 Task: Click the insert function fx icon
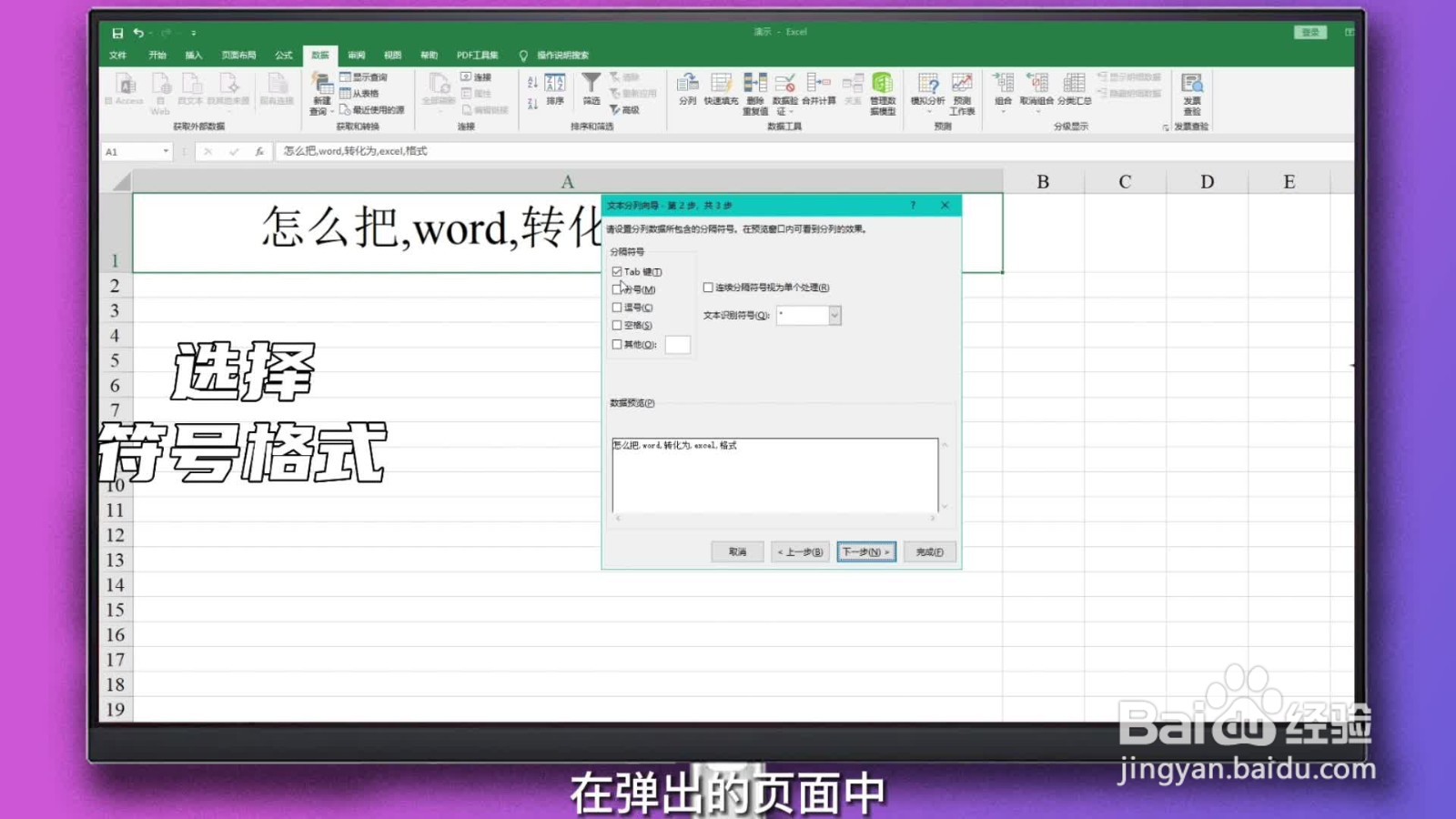pyautogui.click(x=259, y=152)
